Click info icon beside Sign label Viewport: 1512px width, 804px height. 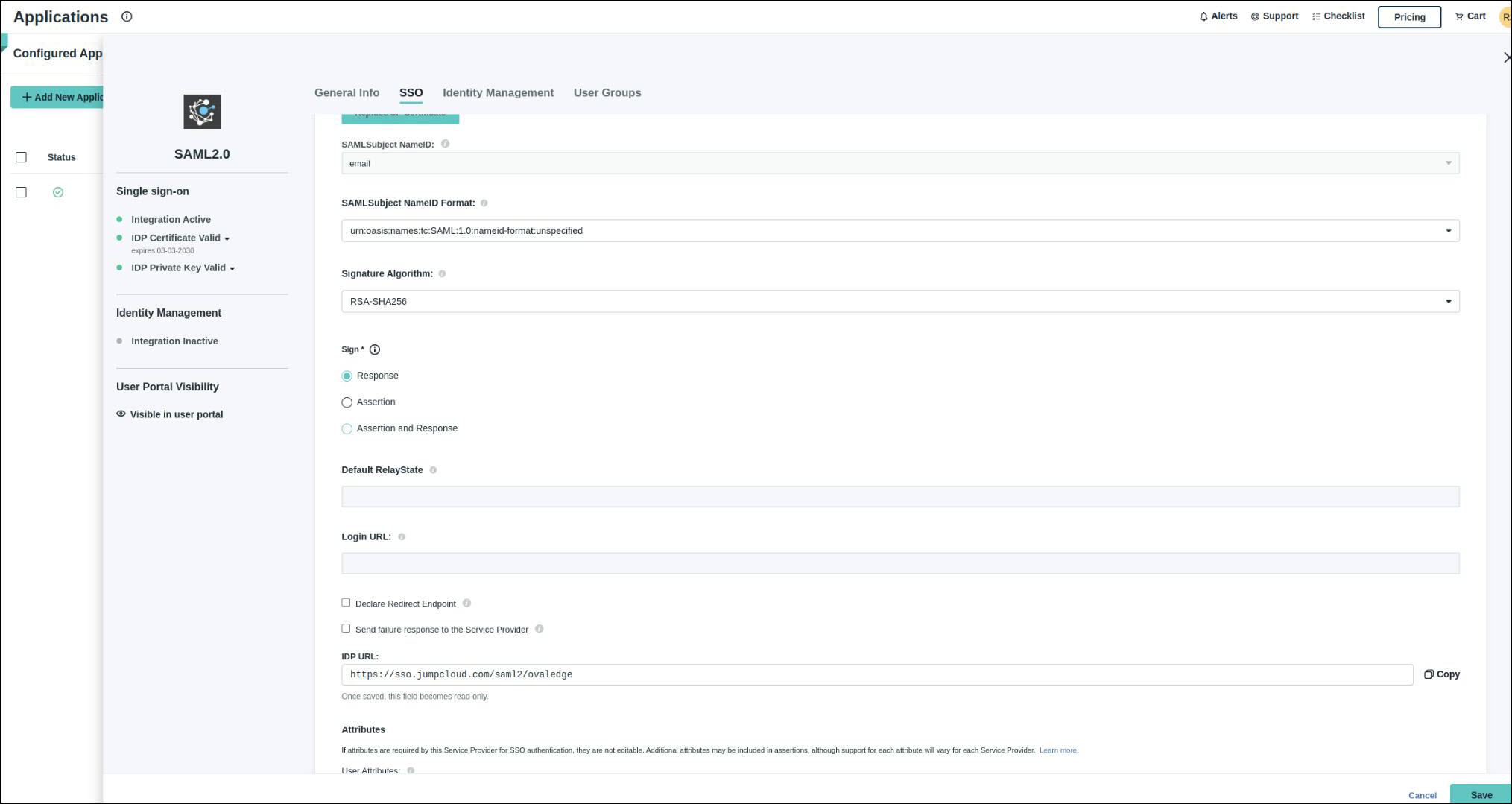tap(375, 349)
